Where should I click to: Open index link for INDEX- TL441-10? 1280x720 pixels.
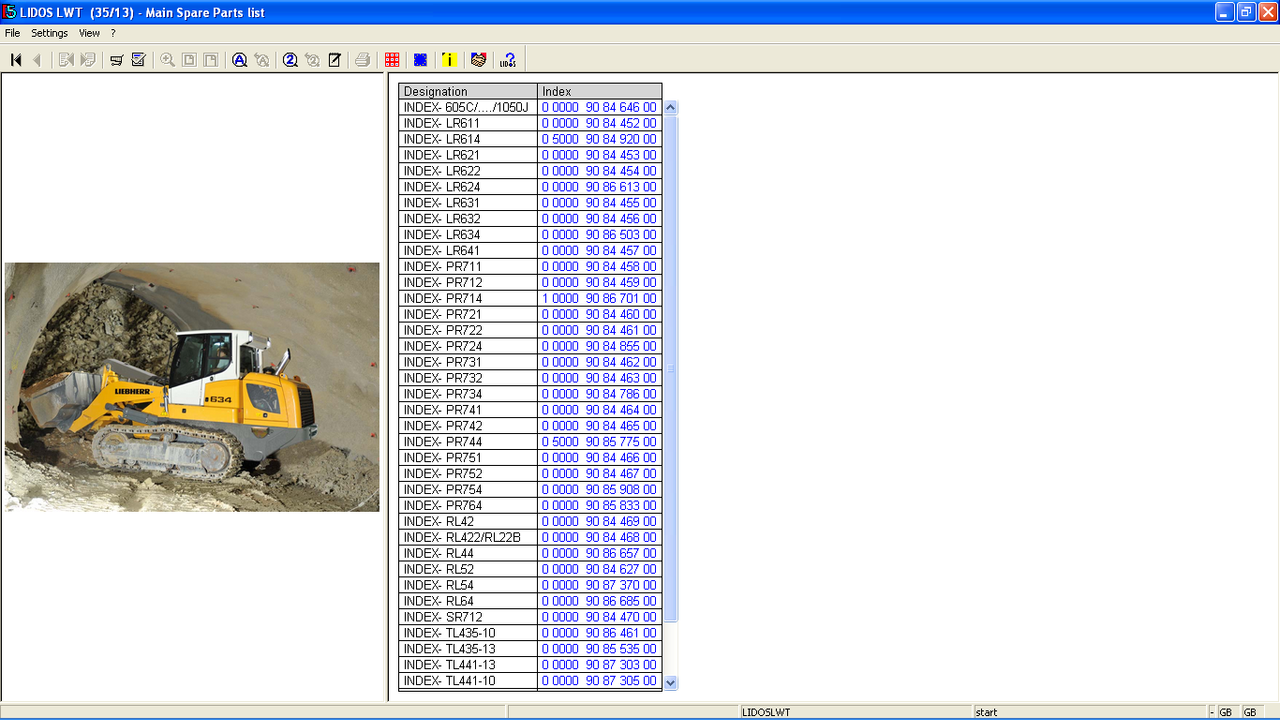pyautogui.click(x=599, y=681)
